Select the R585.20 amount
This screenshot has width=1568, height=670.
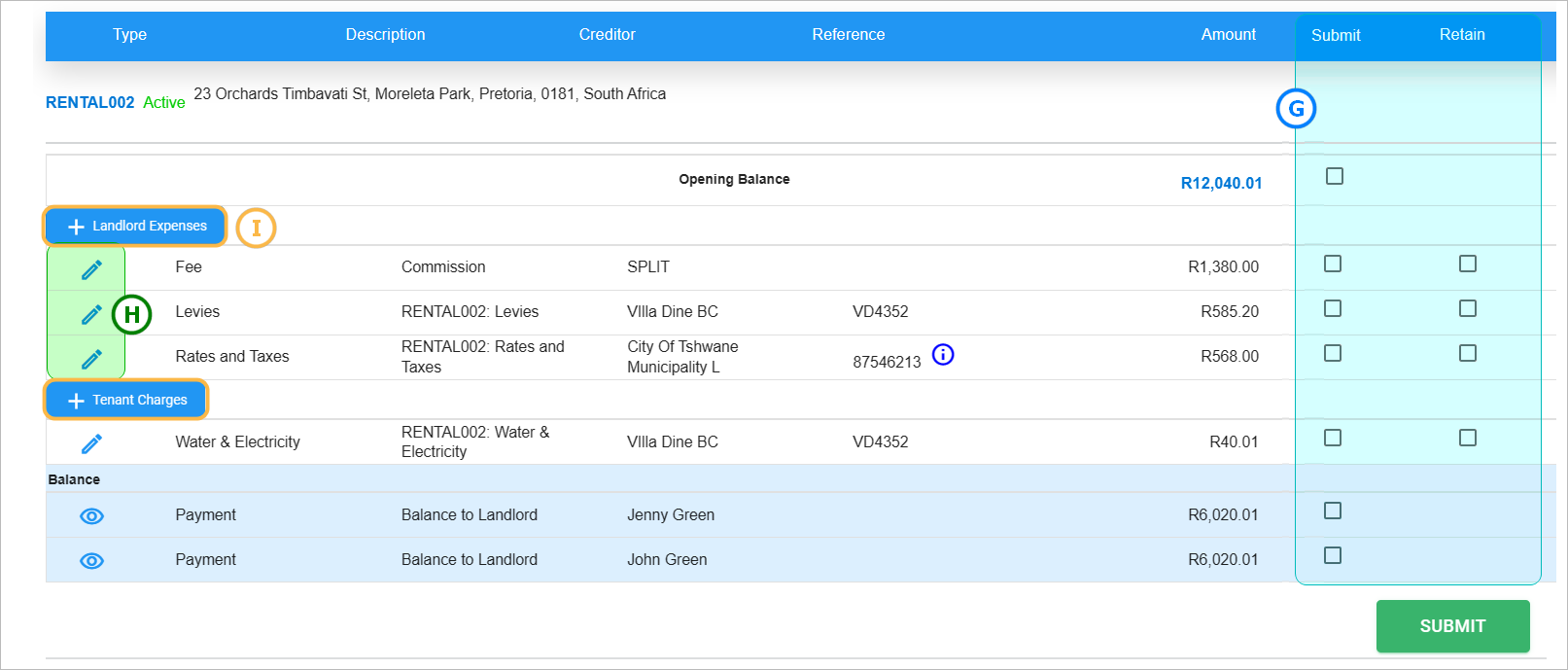point(1230,311)
